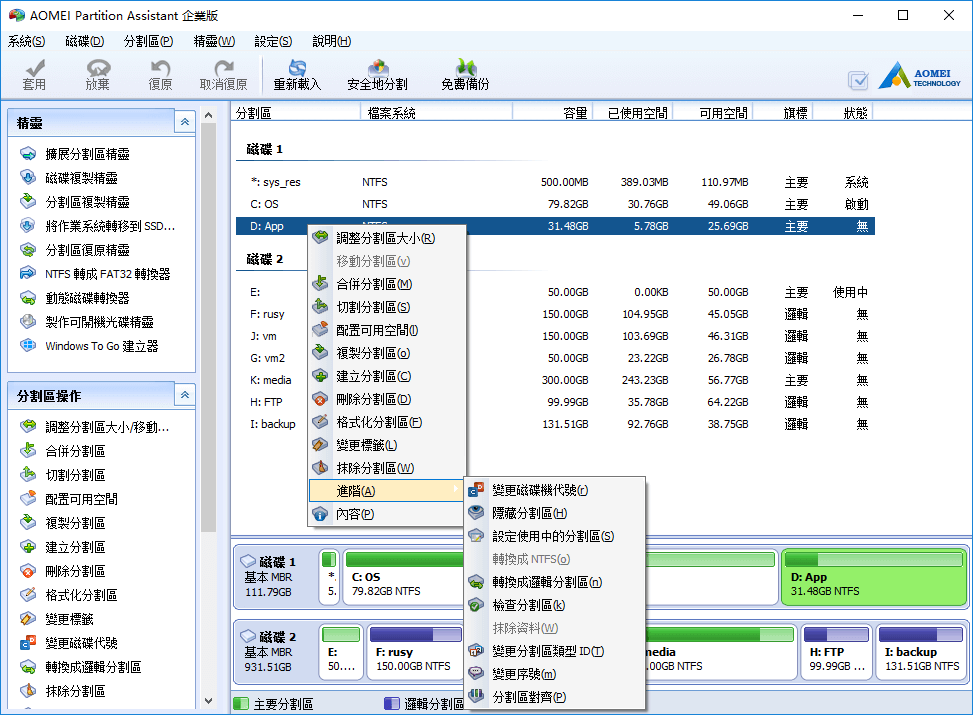Launch 分割區複製精靈 wizard

click(x=87, y=202)
